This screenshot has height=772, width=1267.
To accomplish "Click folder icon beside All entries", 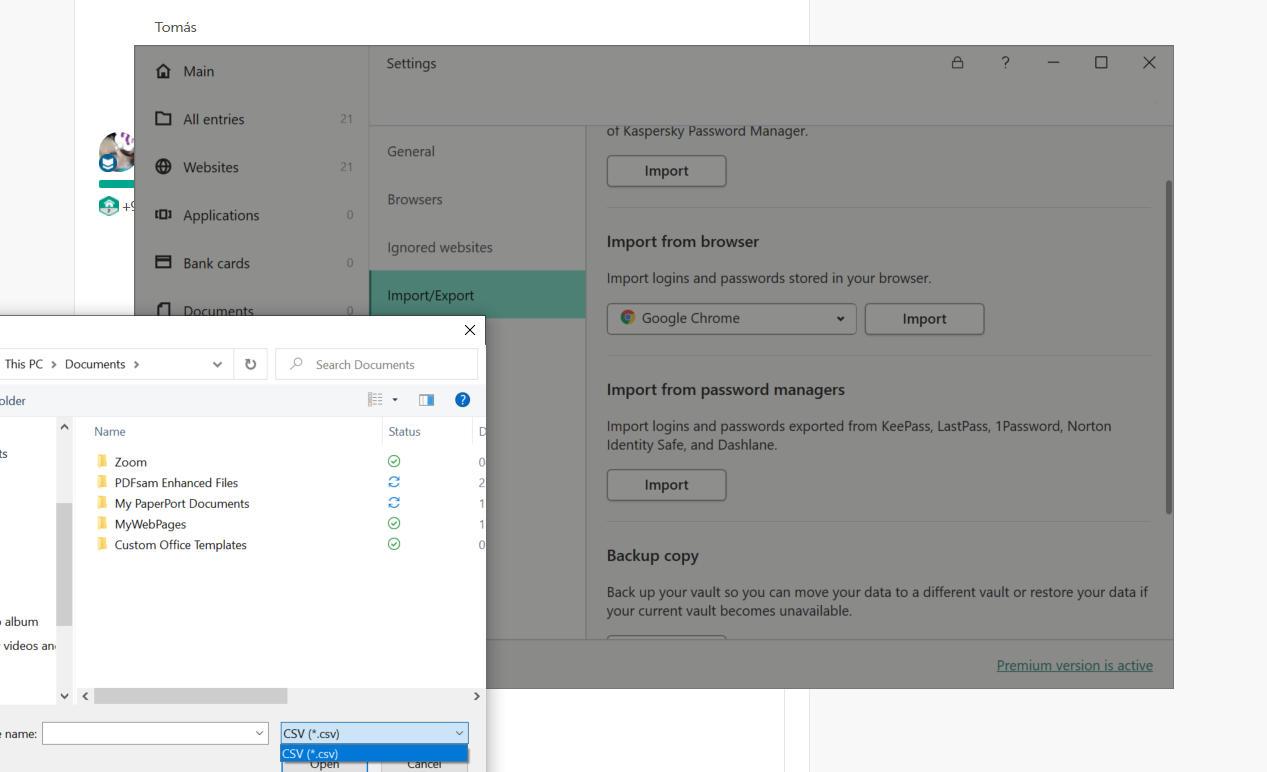I will [x=163, y=119].
